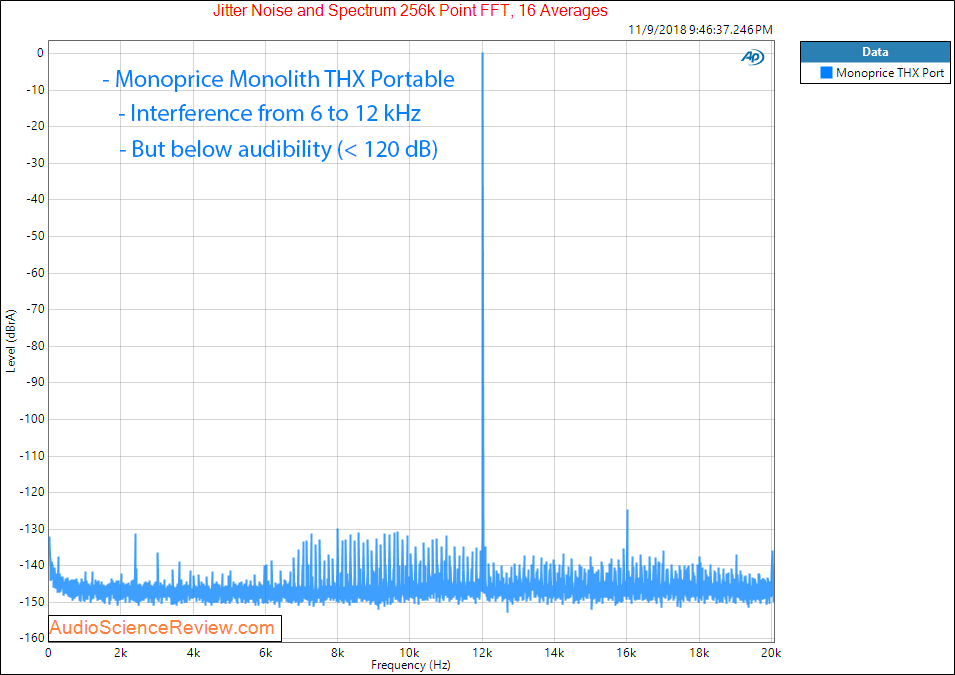Click the "-120" y-axis tick label

(32, 492)
